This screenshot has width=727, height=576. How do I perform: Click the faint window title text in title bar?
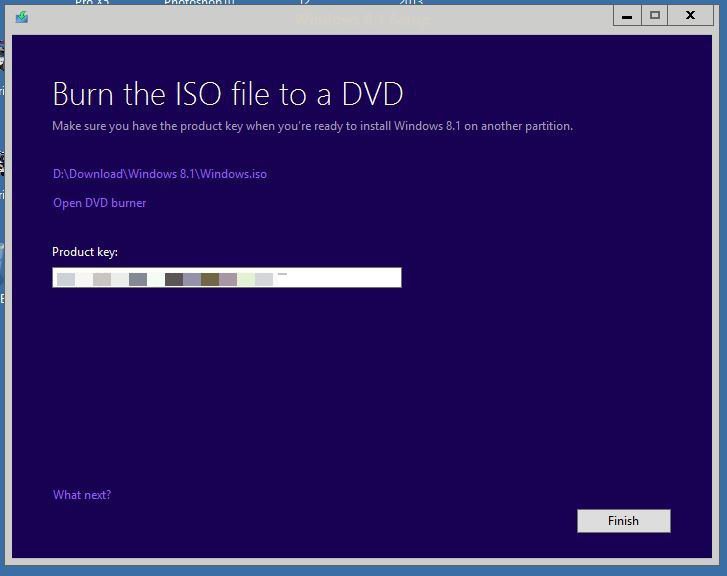click(x=362, y=18)
